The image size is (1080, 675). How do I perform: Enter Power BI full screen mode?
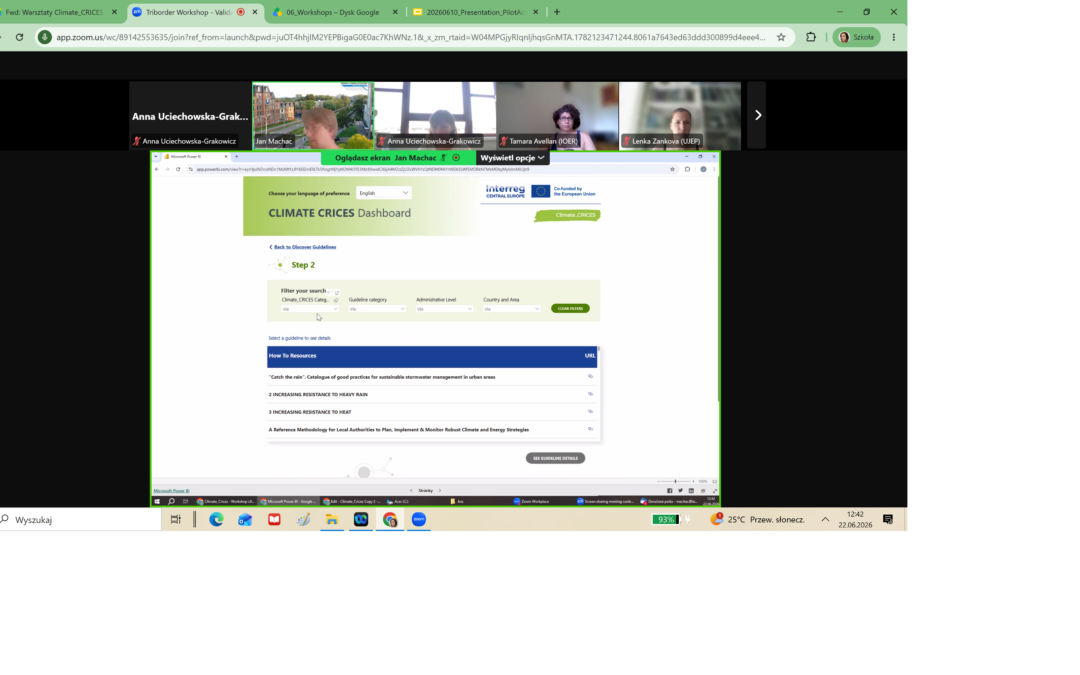tap(714, 490)
